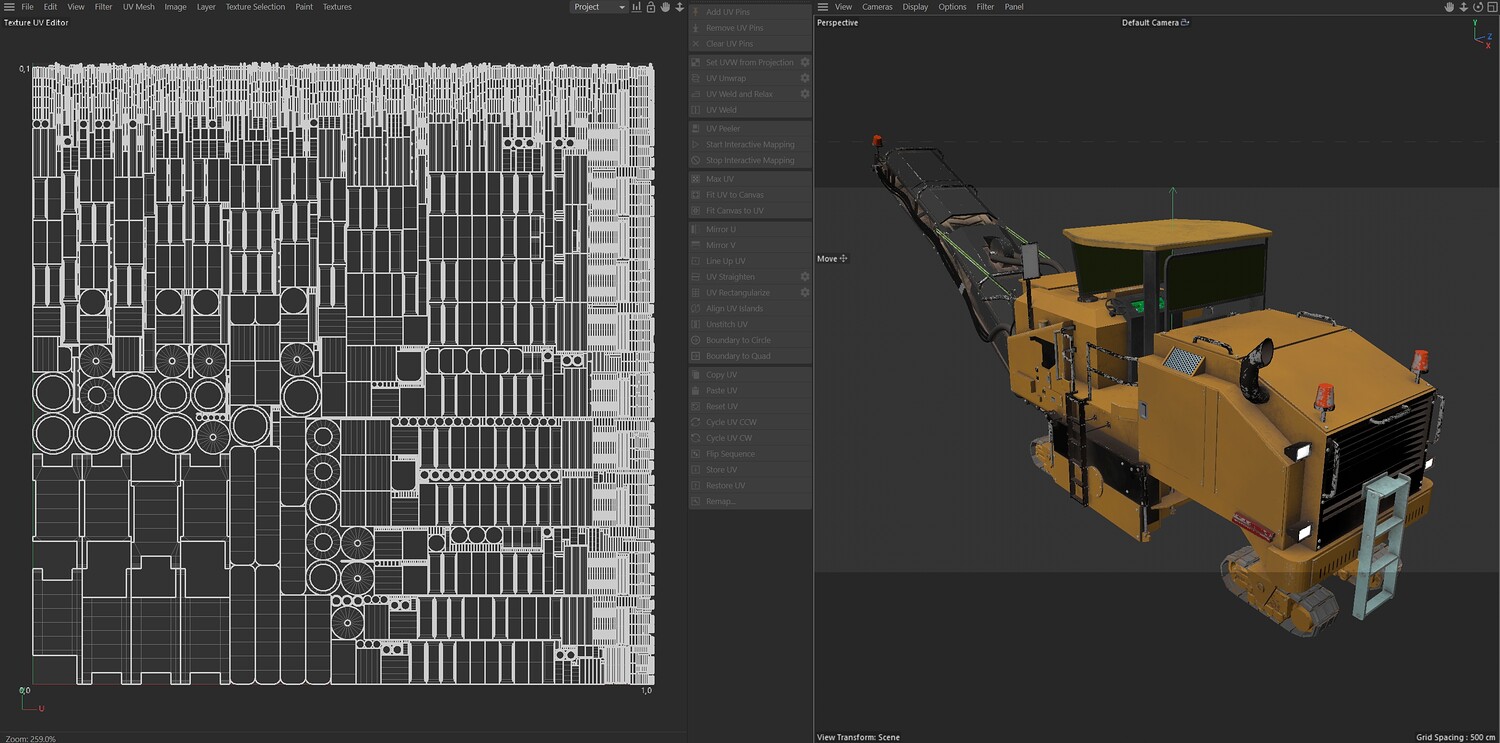The height and width of the screenshot is (743, 1500).
Task: Click Fit UV to Canvas
Action: (734, 195)
